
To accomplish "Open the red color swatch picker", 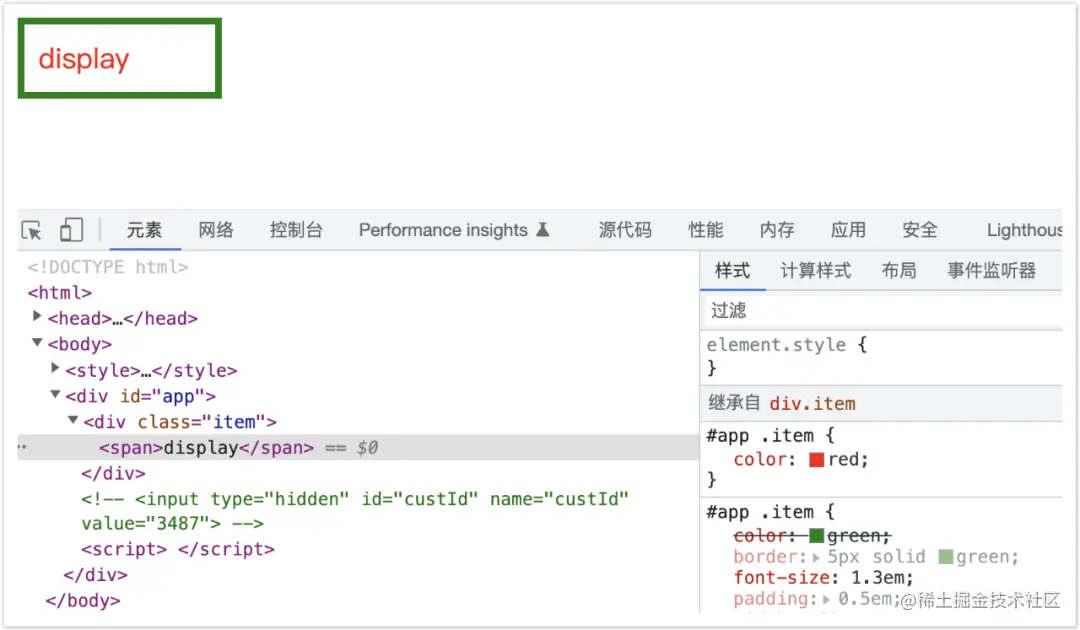I will [816, 459].
